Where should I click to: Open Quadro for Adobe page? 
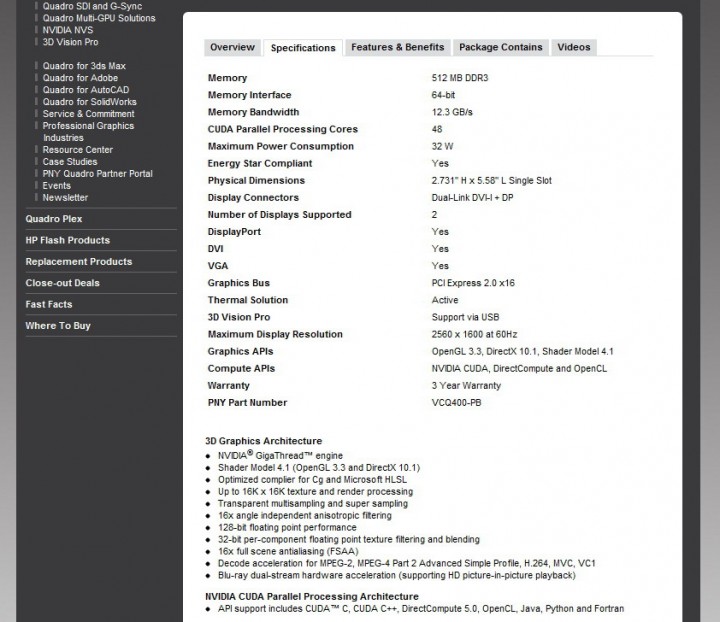80,78
